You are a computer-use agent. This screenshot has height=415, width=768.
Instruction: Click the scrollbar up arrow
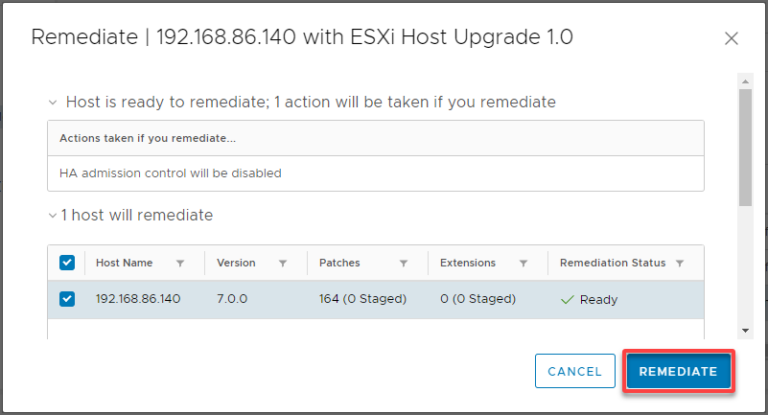pyautogui.click(x=745, y=79)
